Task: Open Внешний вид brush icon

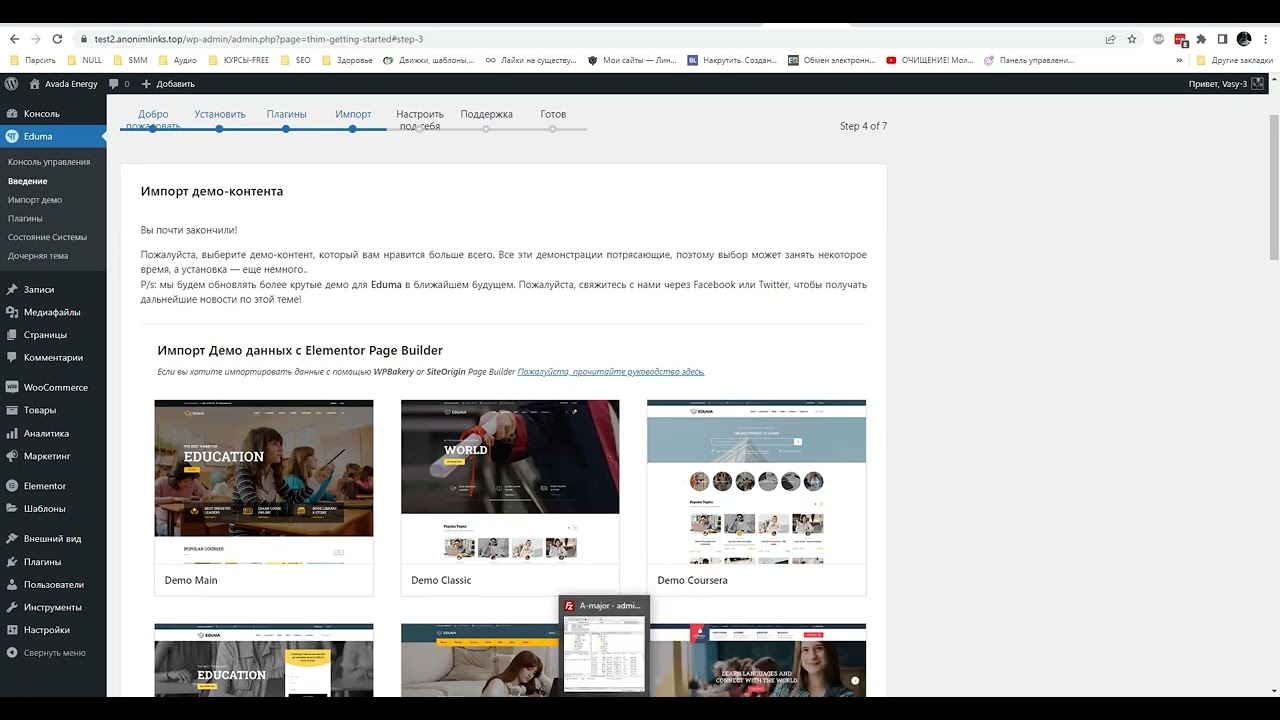Action: tap(12, 539)
